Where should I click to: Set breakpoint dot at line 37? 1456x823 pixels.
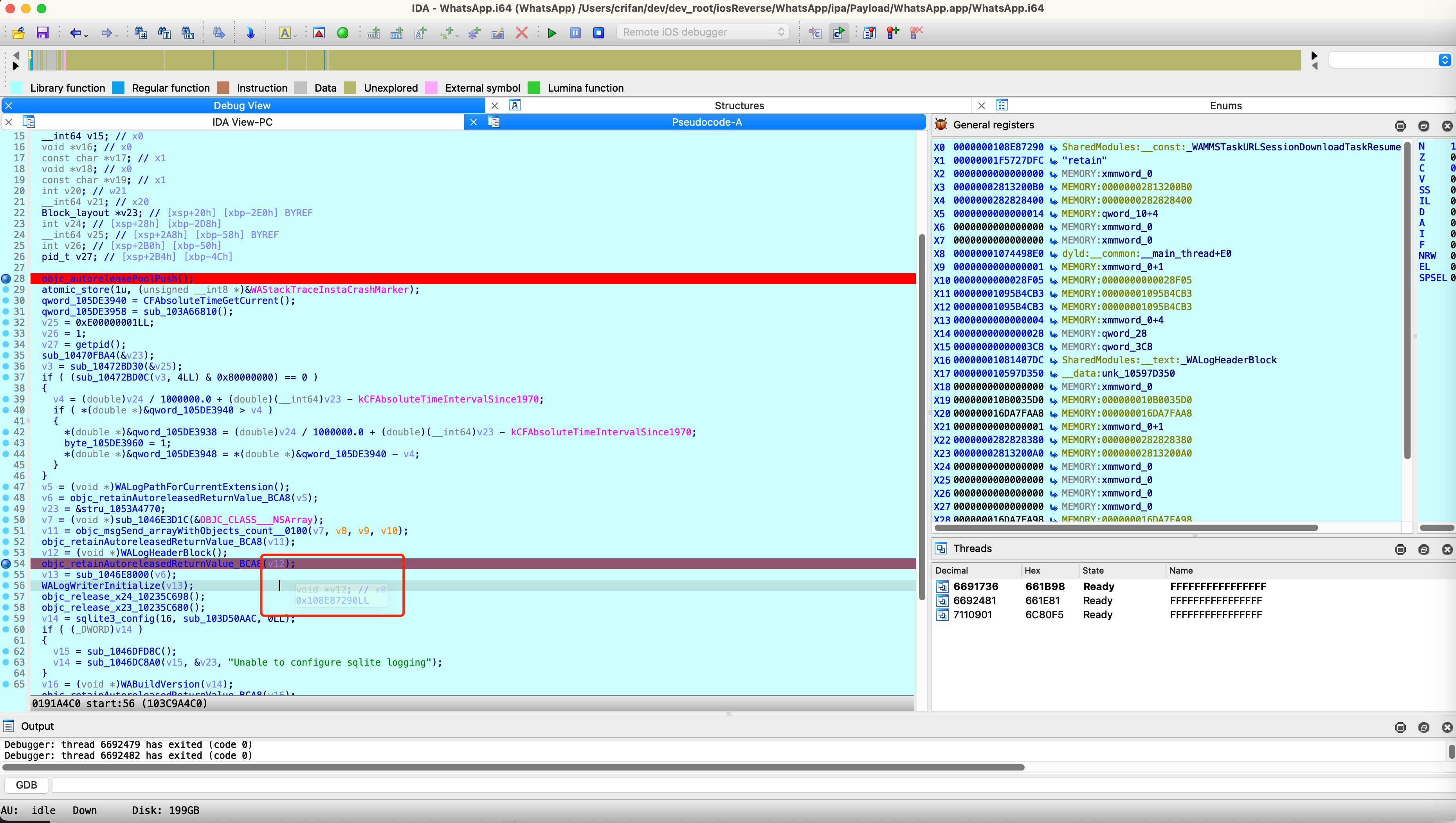[6, 377]
